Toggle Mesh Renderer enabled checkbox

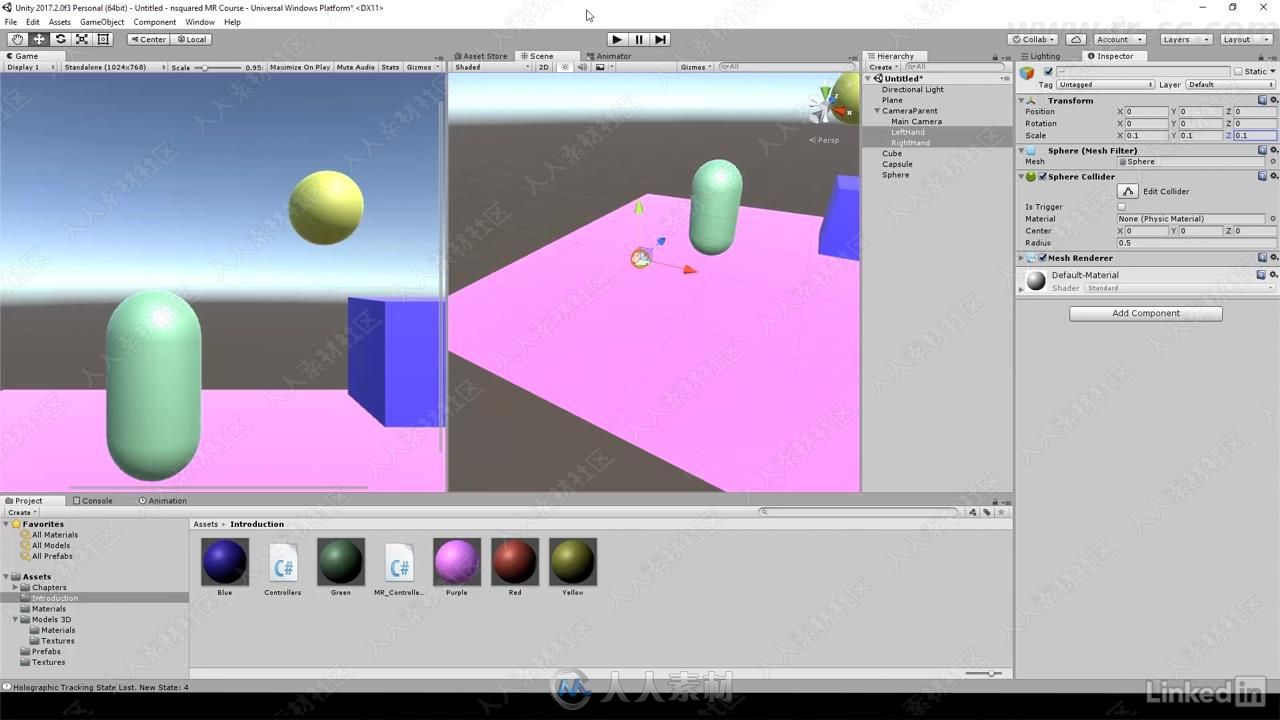(1043, 258)
